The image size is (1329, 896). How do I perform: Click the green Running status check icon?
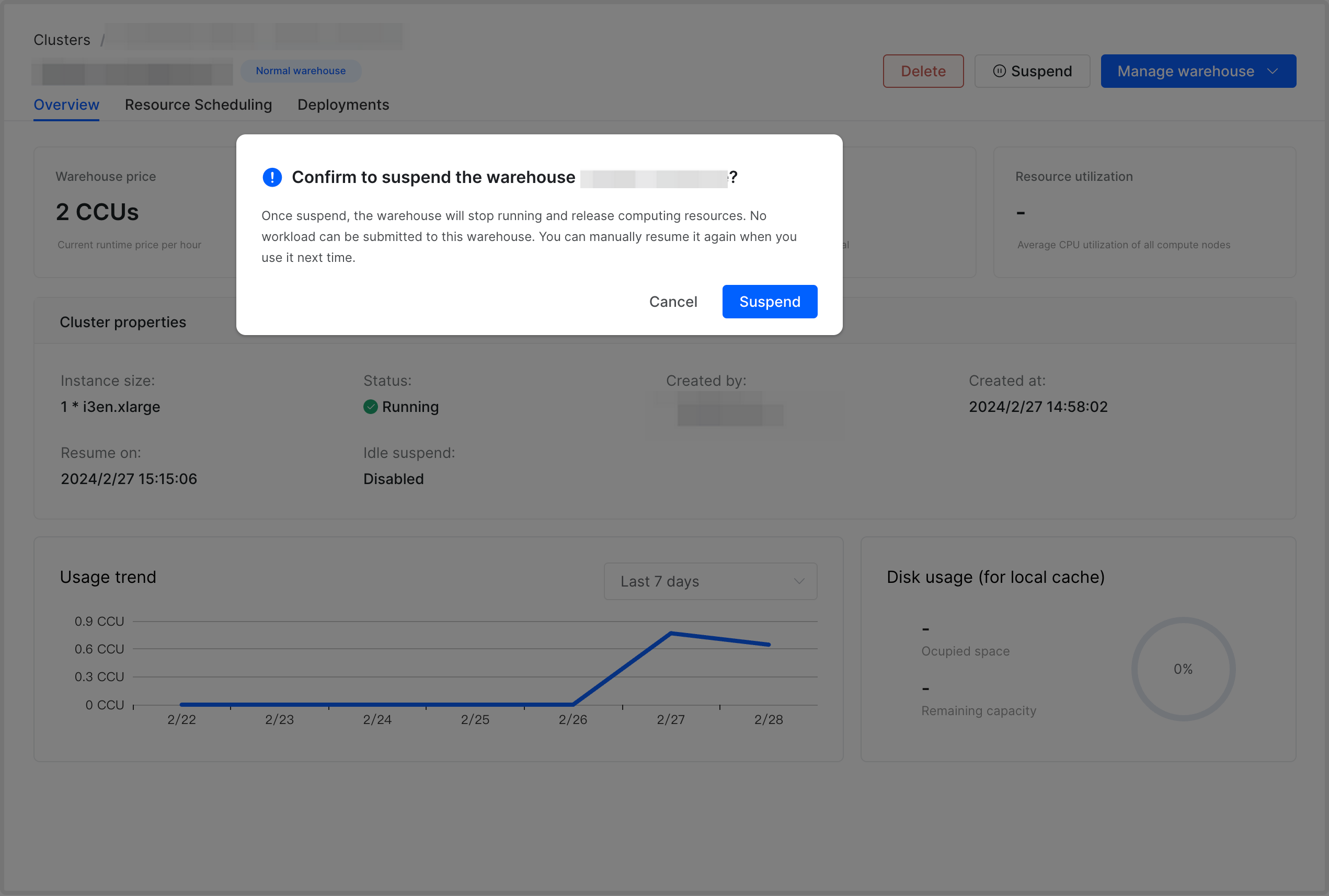point(370,407)
